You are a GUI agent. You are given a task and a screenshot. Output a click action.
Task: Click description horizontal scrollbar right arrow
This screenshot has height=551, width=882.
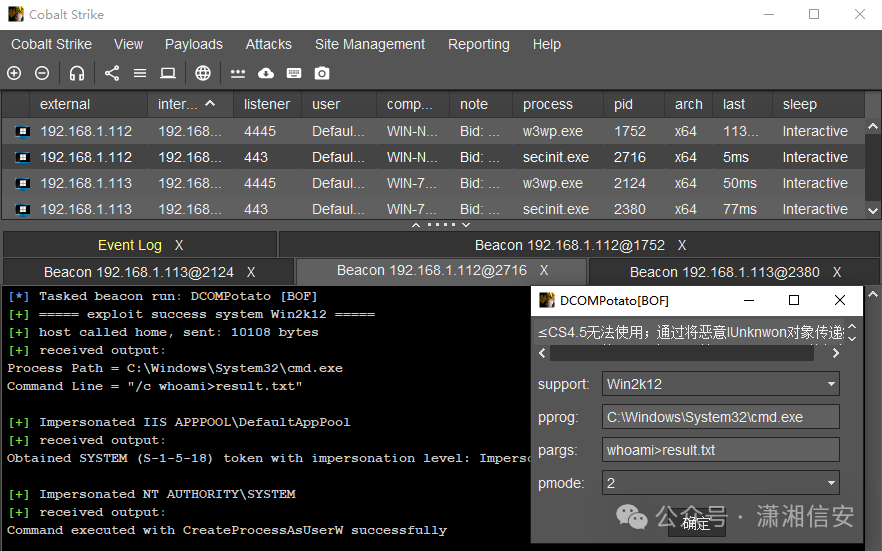pyautogui.click(x=836, y=353)
